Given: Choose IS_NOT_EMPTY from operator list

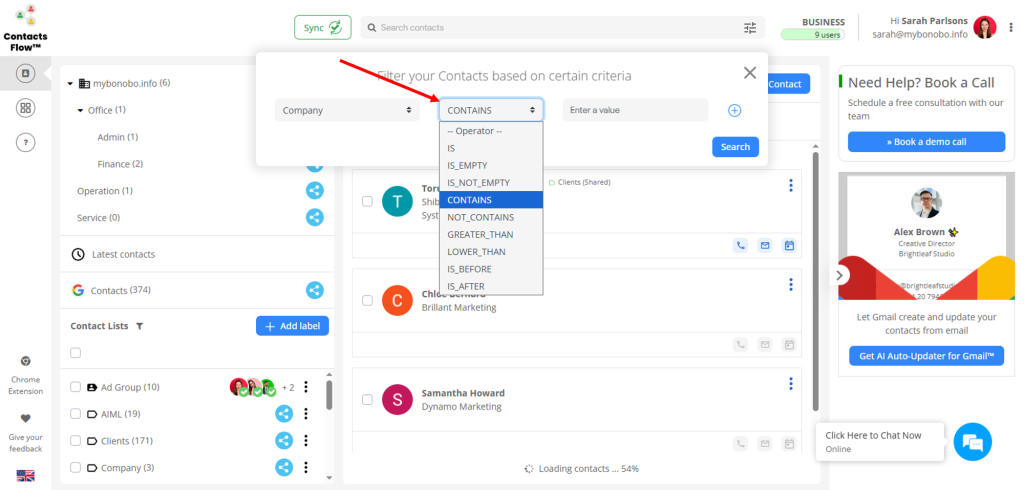Looking at the screenshot, I should (x=479, y=183).
